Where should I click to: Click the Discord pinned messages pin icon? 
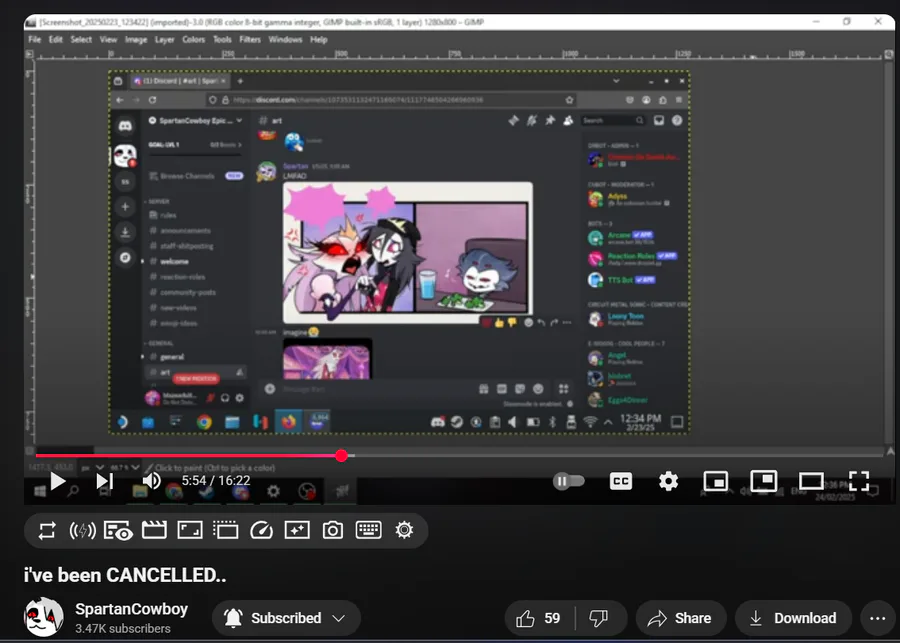[x=550, y=121]
